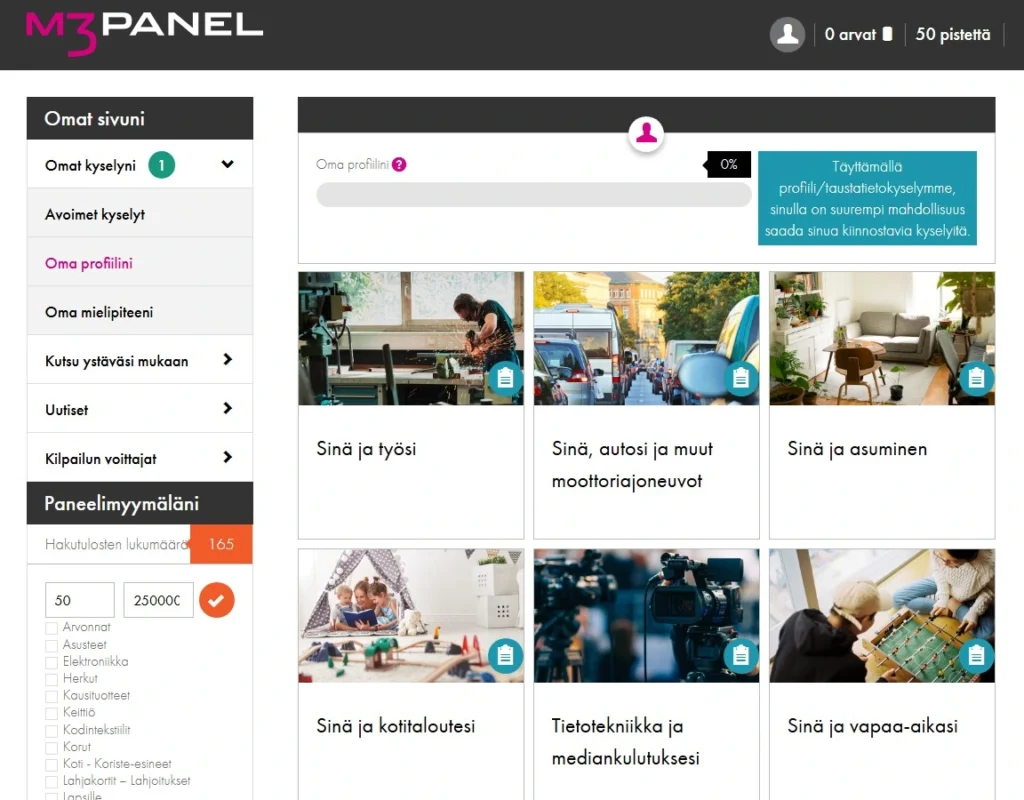Click the pink profile icon above progress bar

pos(646,133)
